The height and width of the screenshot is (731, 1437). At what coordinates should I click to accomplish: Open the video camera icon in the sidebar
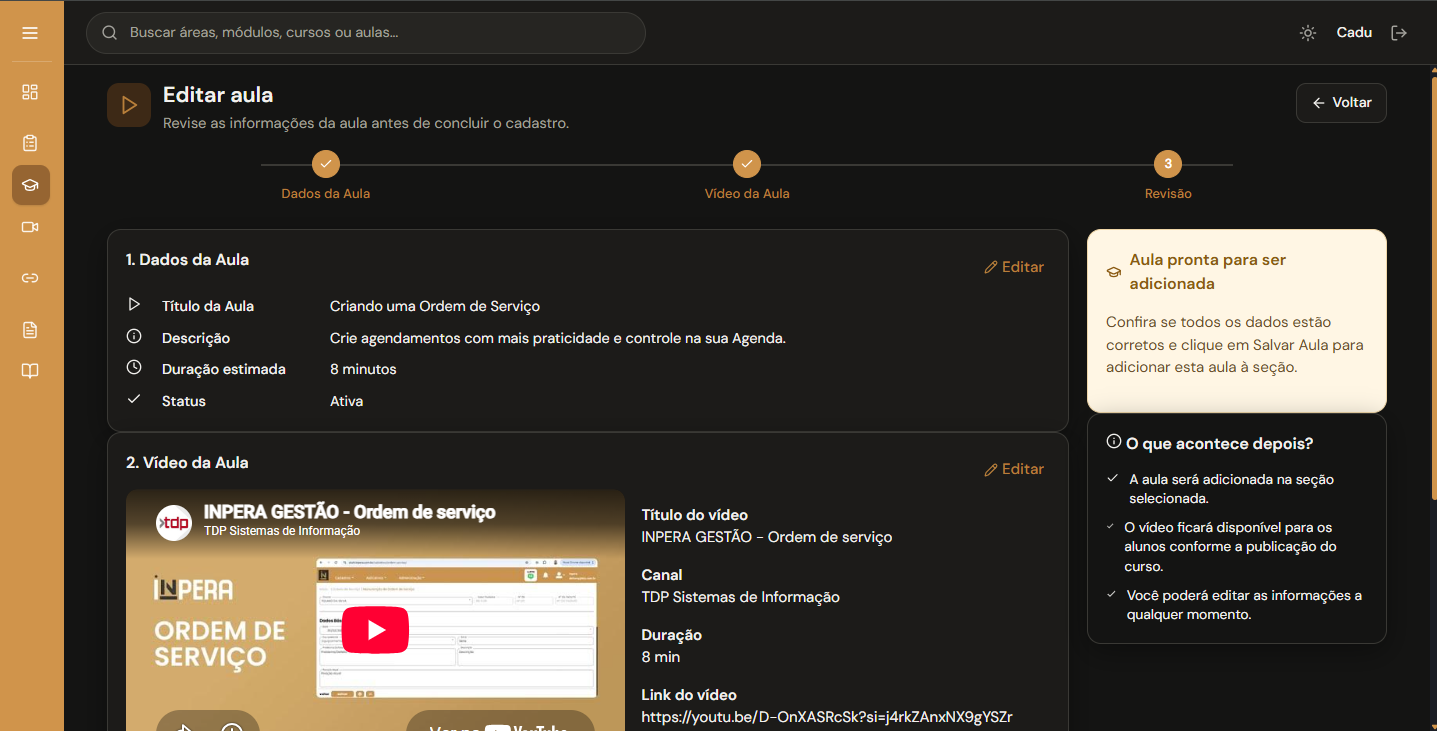[30, 227]
